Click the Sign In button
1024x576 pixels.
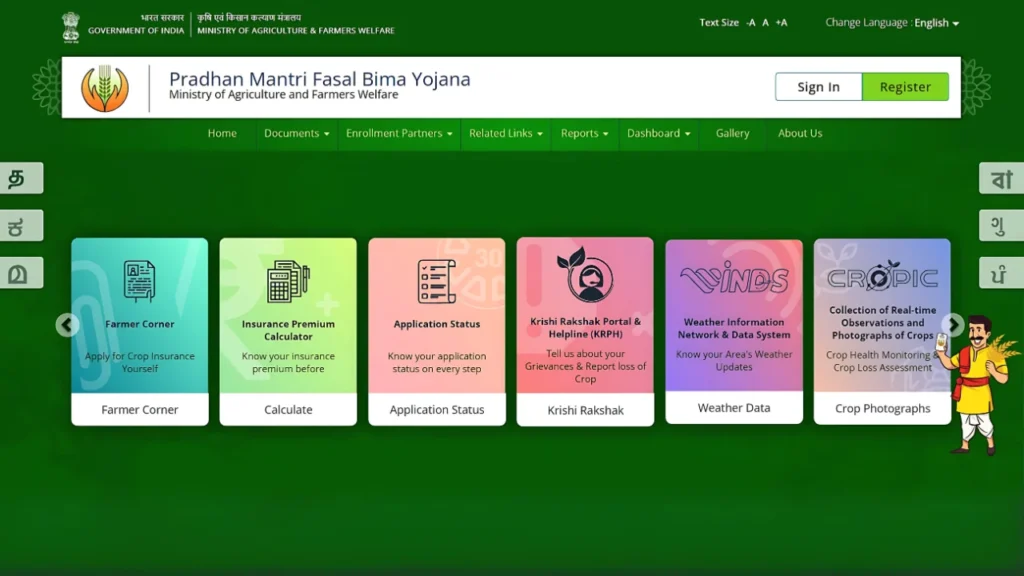[818, 87]
